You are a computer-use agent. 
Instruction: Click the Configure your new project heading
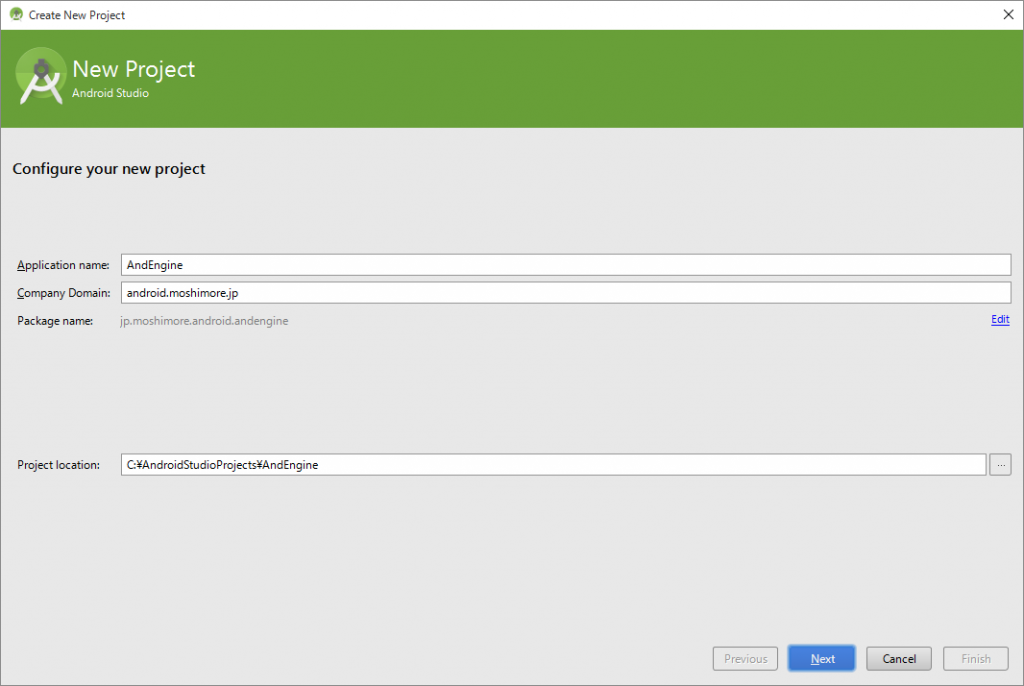(109, 169)
